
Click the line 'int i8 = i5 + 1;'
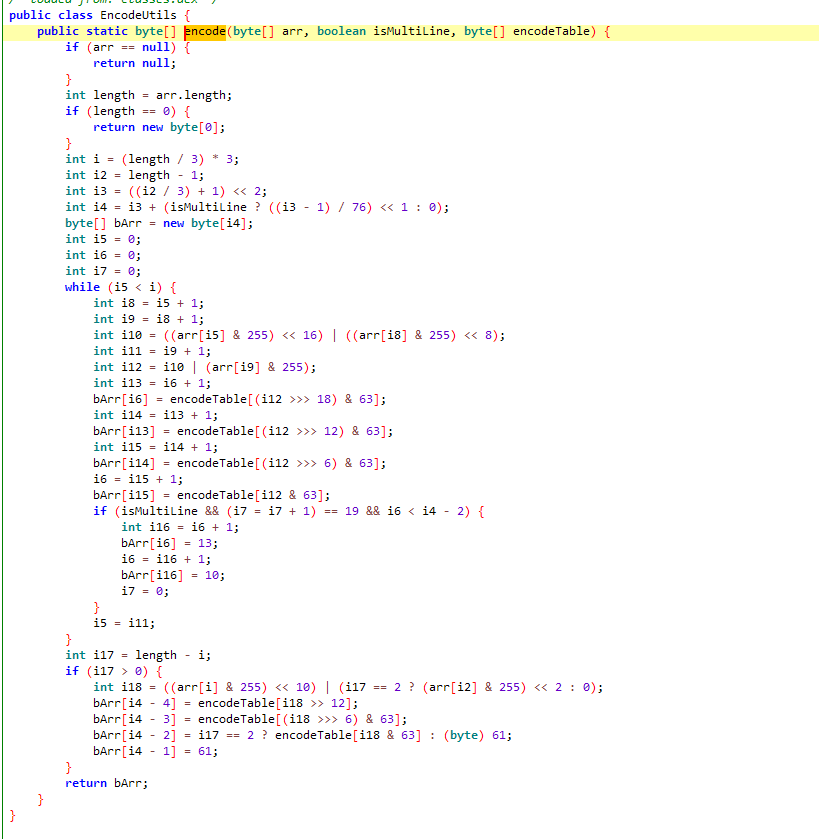click(148, 303)
